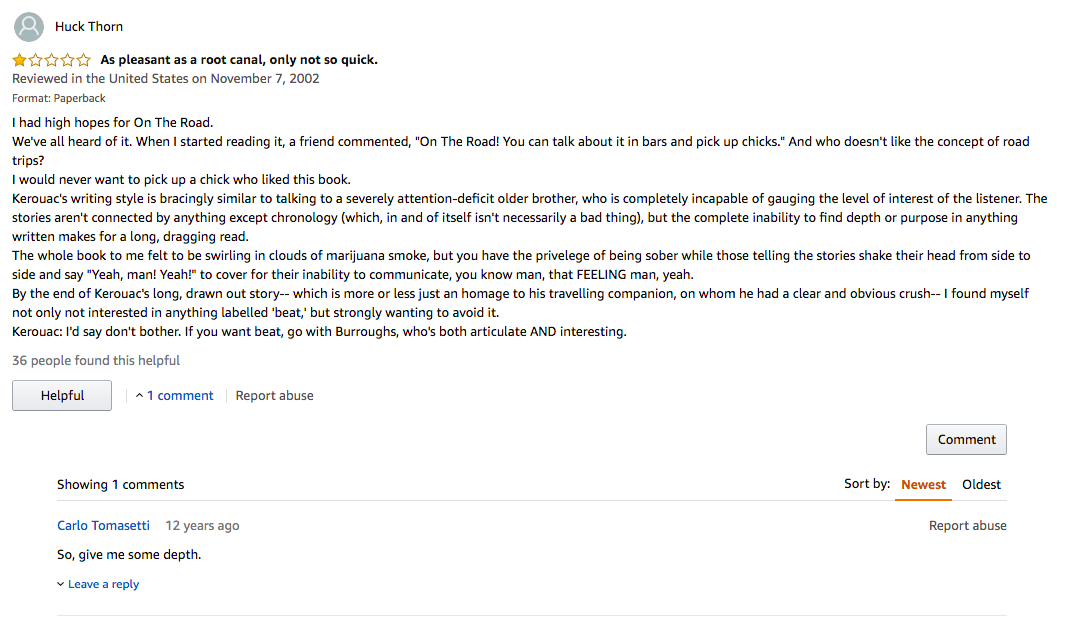The height and width of the screenshot is (633, 1076).
Task: Report abuse on Huck Thorn's review
Action: click(x=274, y=396)
